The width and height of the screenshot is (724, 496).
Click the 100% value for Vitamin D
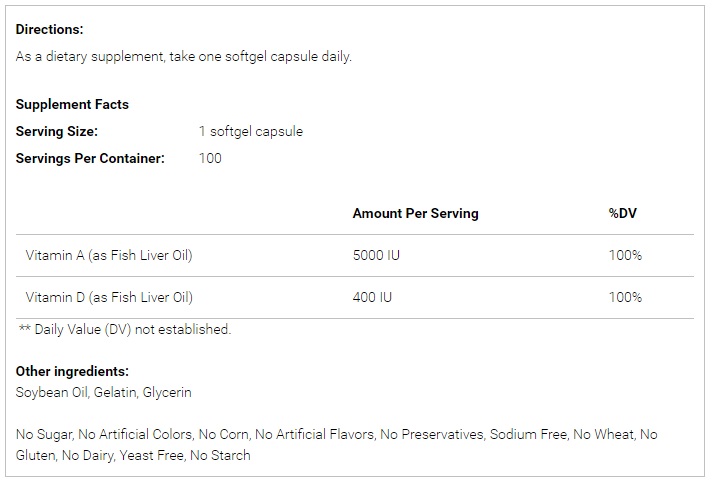(x=625, y=297)
